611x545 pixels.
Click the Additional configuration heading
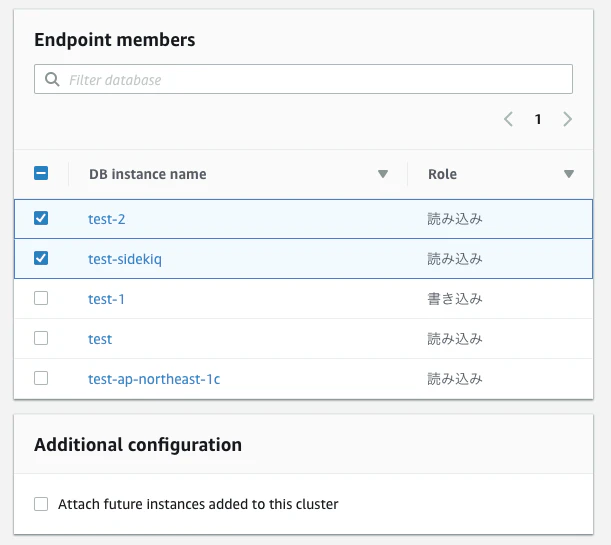pyautogui.click(x=138, y=445)
